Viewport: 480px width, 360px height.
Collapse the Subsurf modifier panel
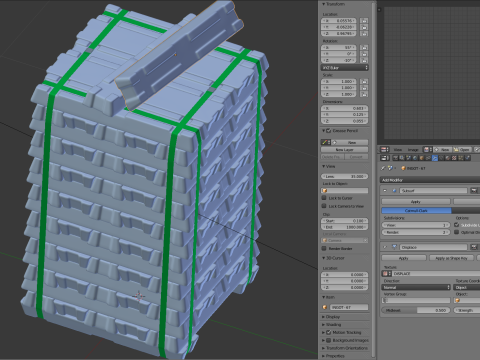tap(385, 191)
